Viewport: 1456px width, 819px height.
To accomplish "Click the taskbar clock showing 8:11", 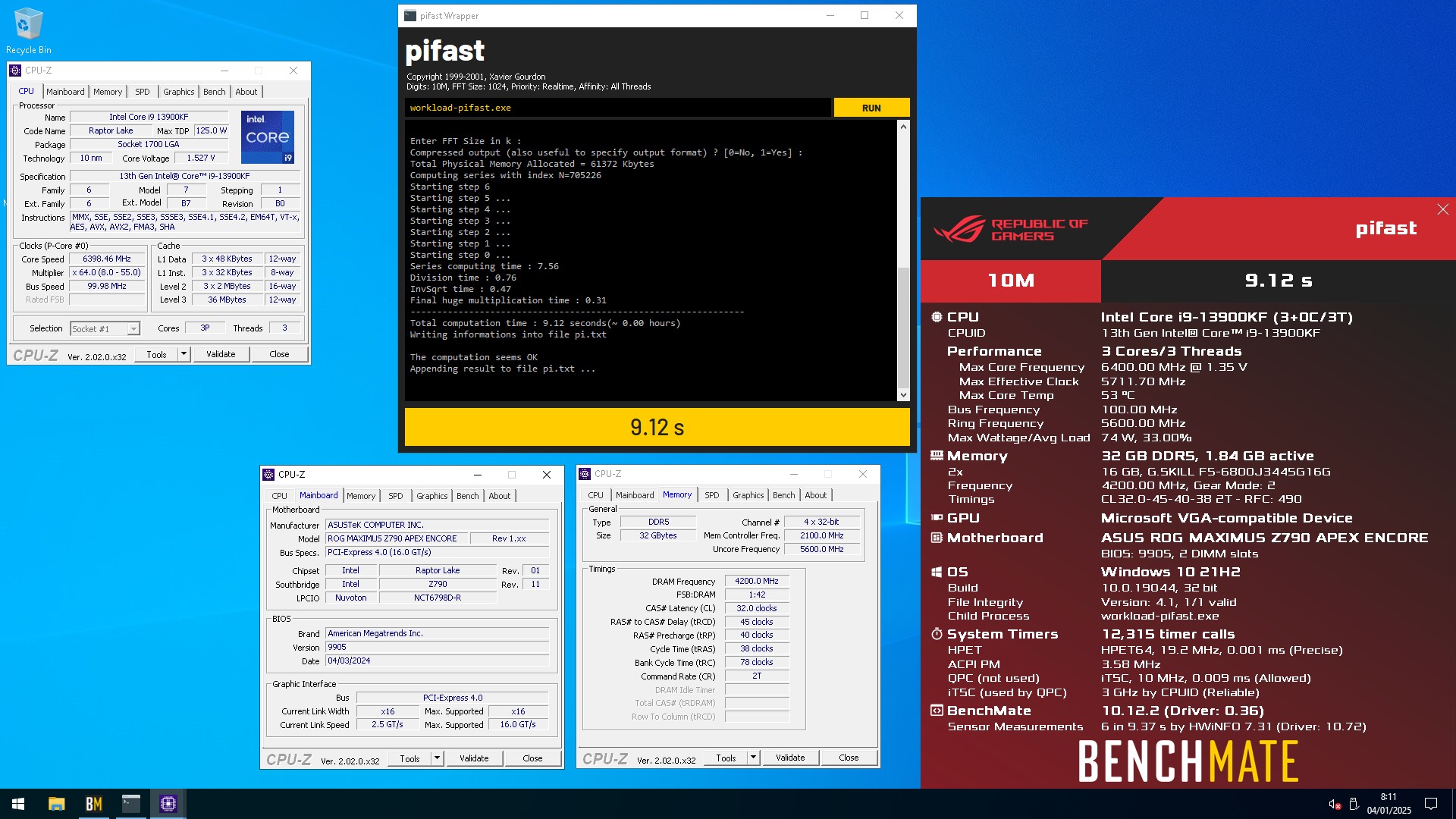I will [x=1389, y=804].
